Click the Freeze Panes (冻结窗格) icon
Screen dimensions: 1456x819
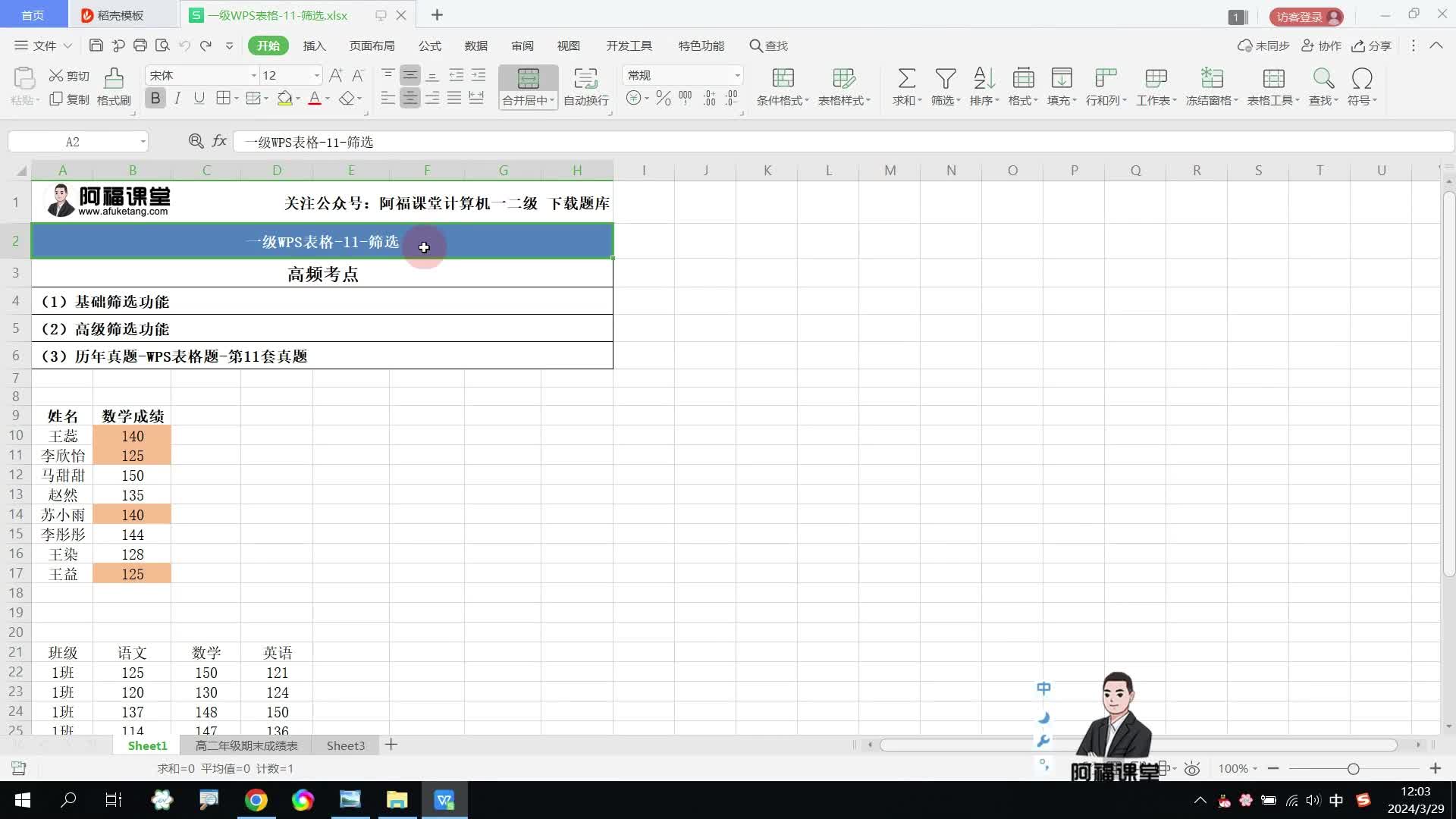click(x=1211, y=78)
